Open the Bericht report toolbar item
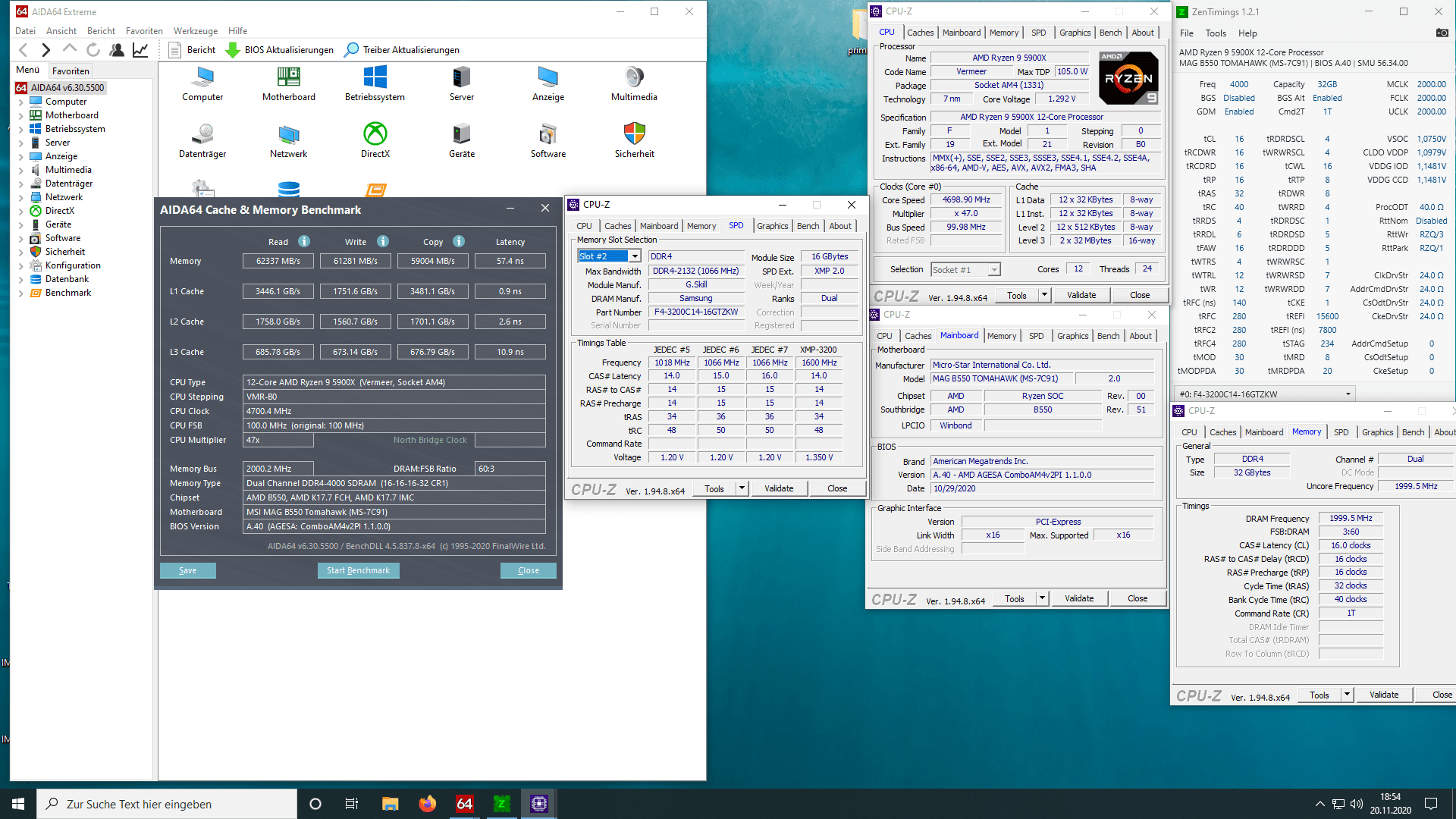1456x819 pixels. click(192, 50)
